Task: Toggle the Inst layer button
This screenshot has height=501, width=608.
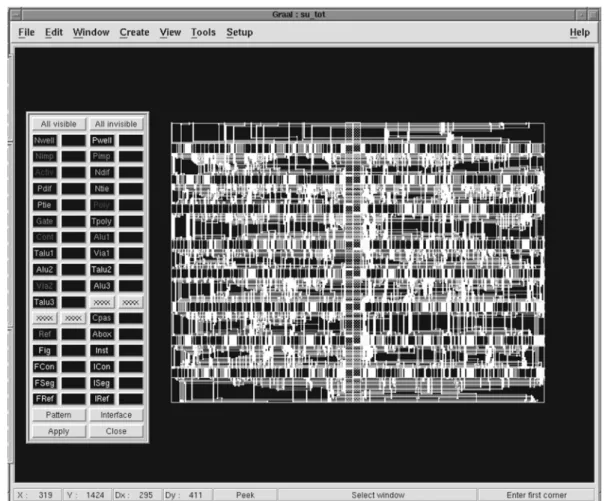Action: pos(102,351)
